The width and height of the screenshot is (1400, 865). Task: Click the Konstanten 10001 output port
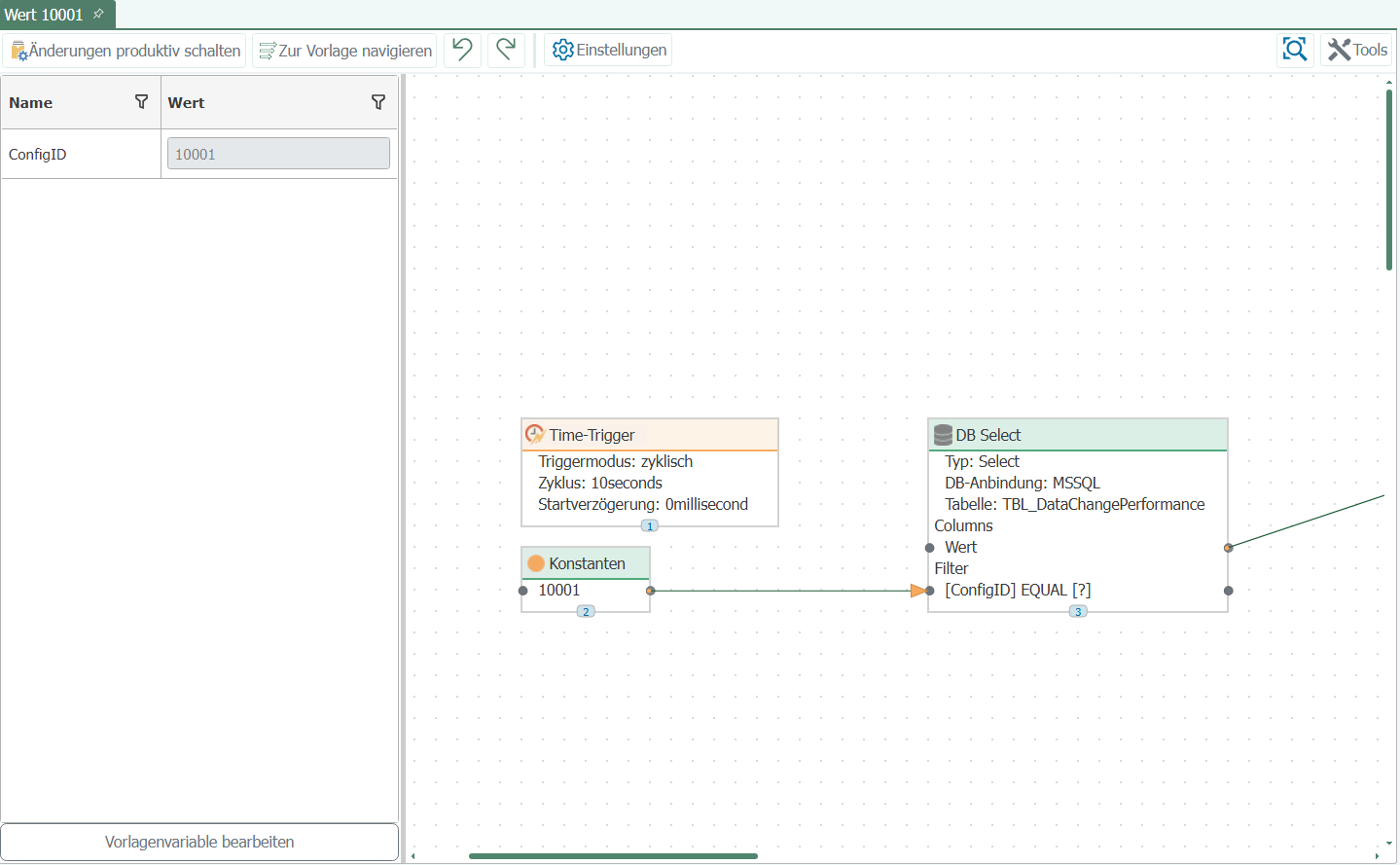(651, 591)
